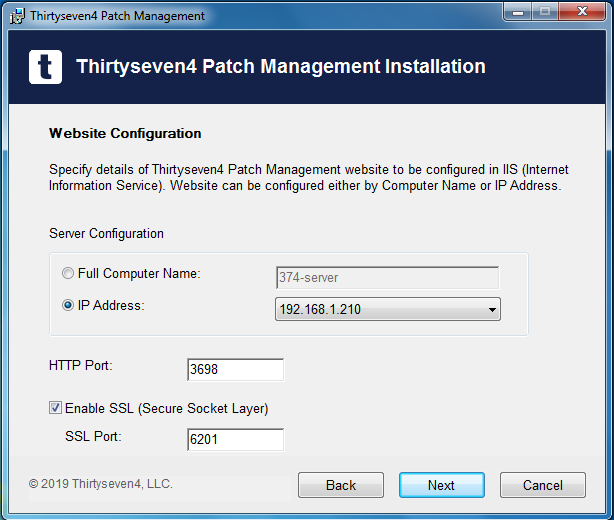Select the Full Computer Name radio button

pyautogui.click(x=68, y=273)
